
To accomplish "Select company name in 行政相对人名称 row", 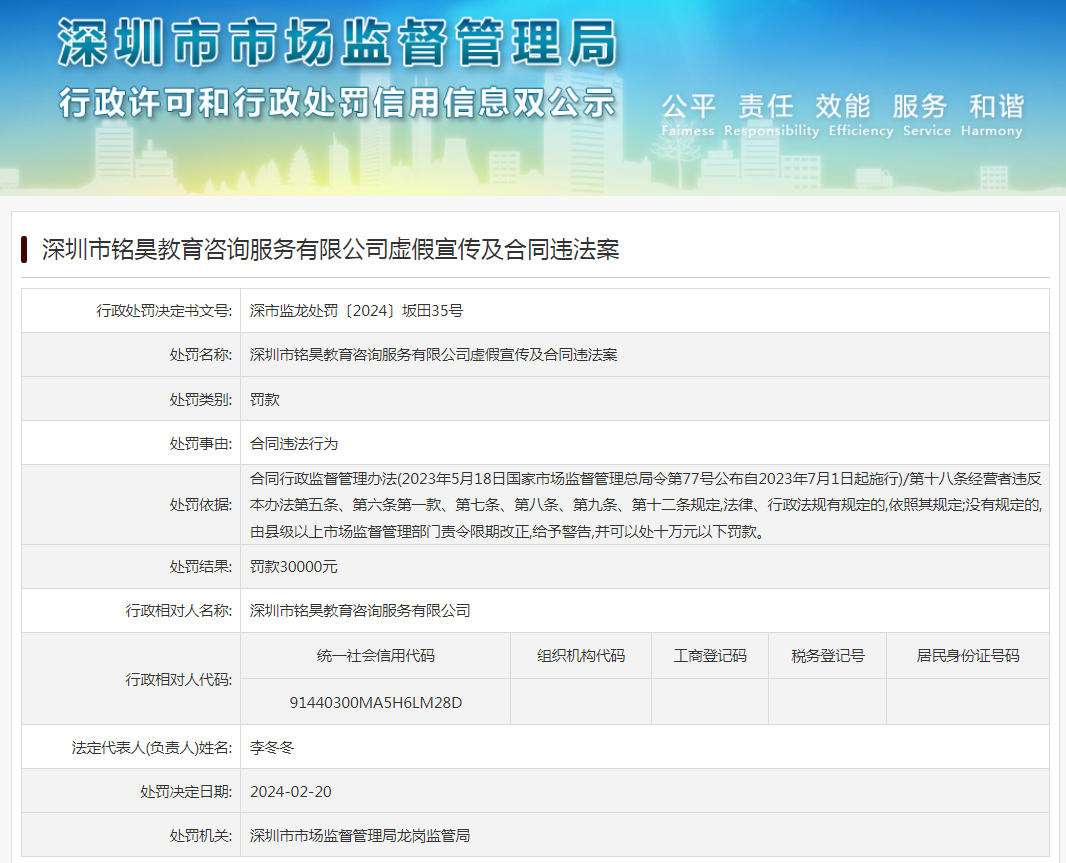I will point(360,611).
